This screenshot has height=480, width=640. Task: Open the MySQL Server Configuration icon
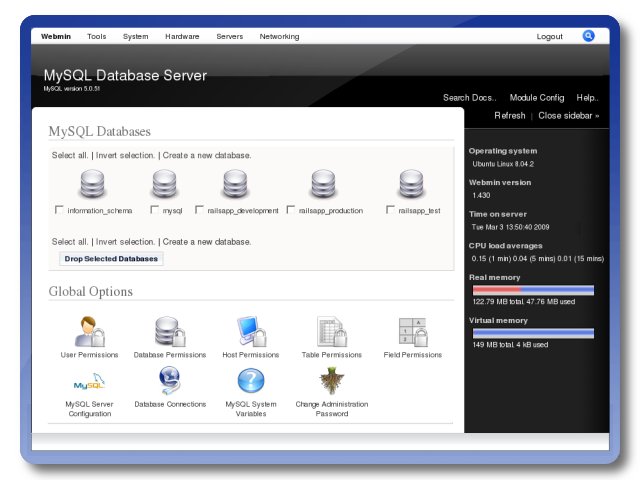pyautogui.click(x=90, y=381)
